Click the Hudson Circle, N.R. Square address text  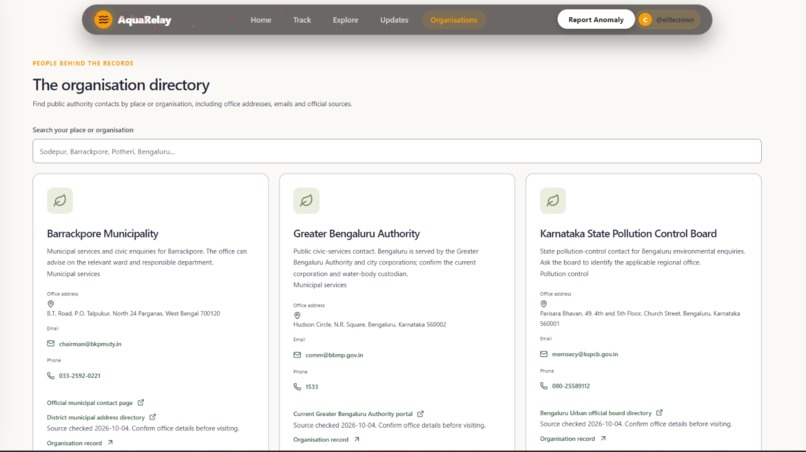(370, 324)
